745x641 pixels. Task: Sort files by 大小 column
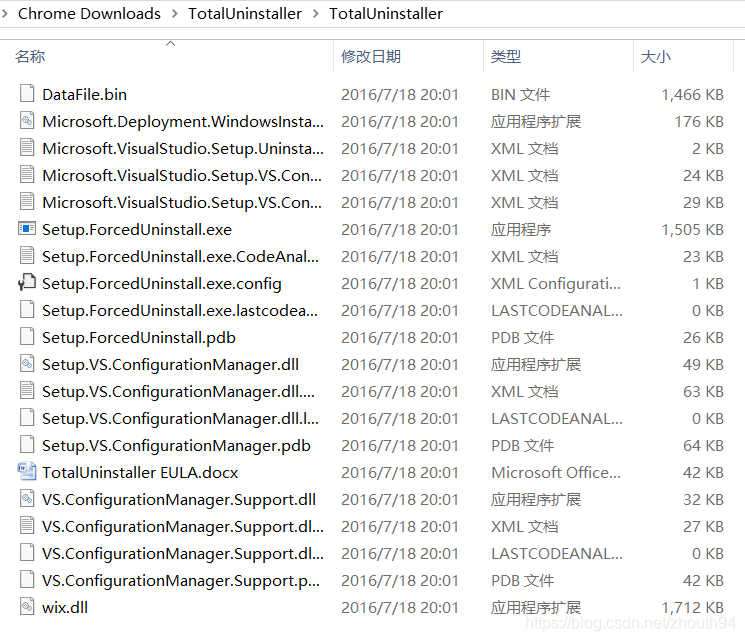point(655,57)
